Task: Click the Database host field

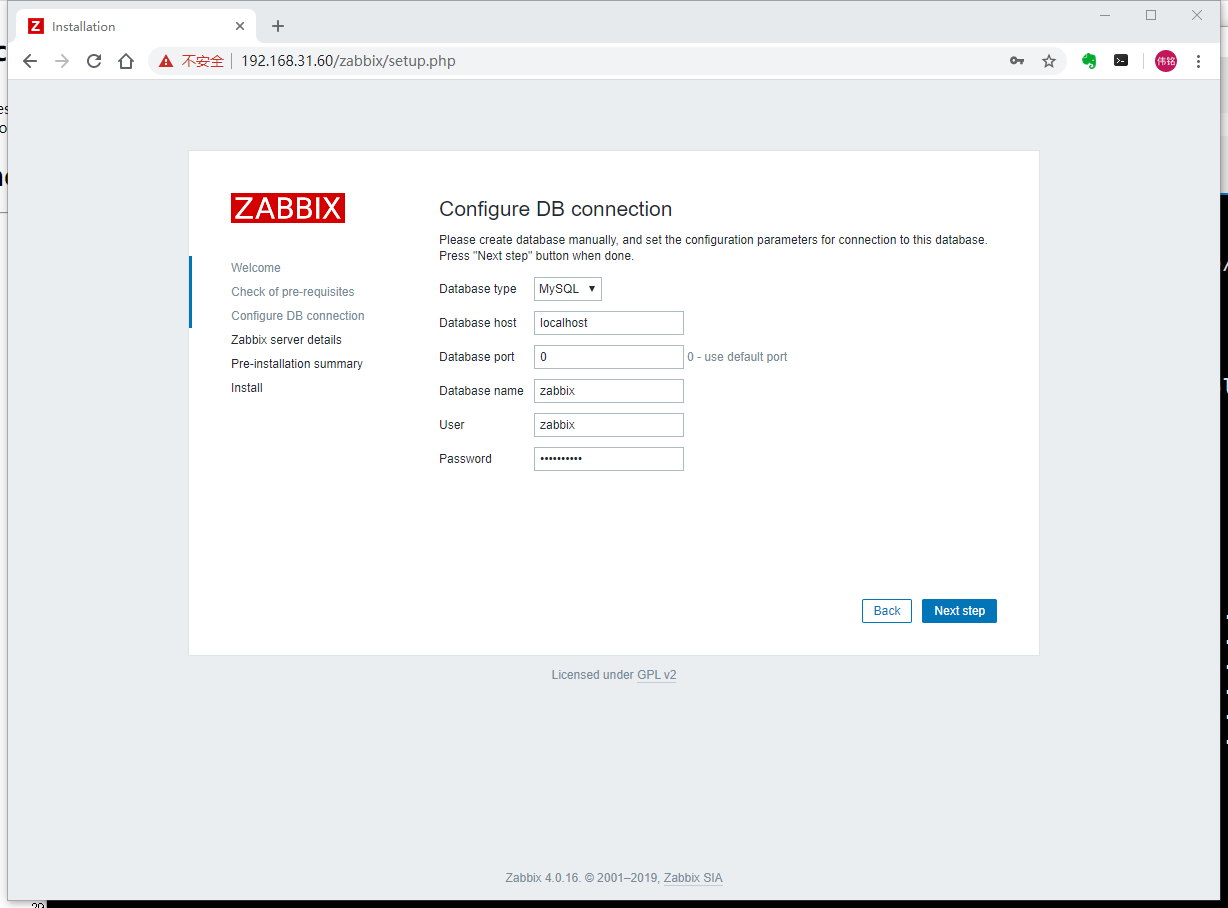Action: (609, 323)
